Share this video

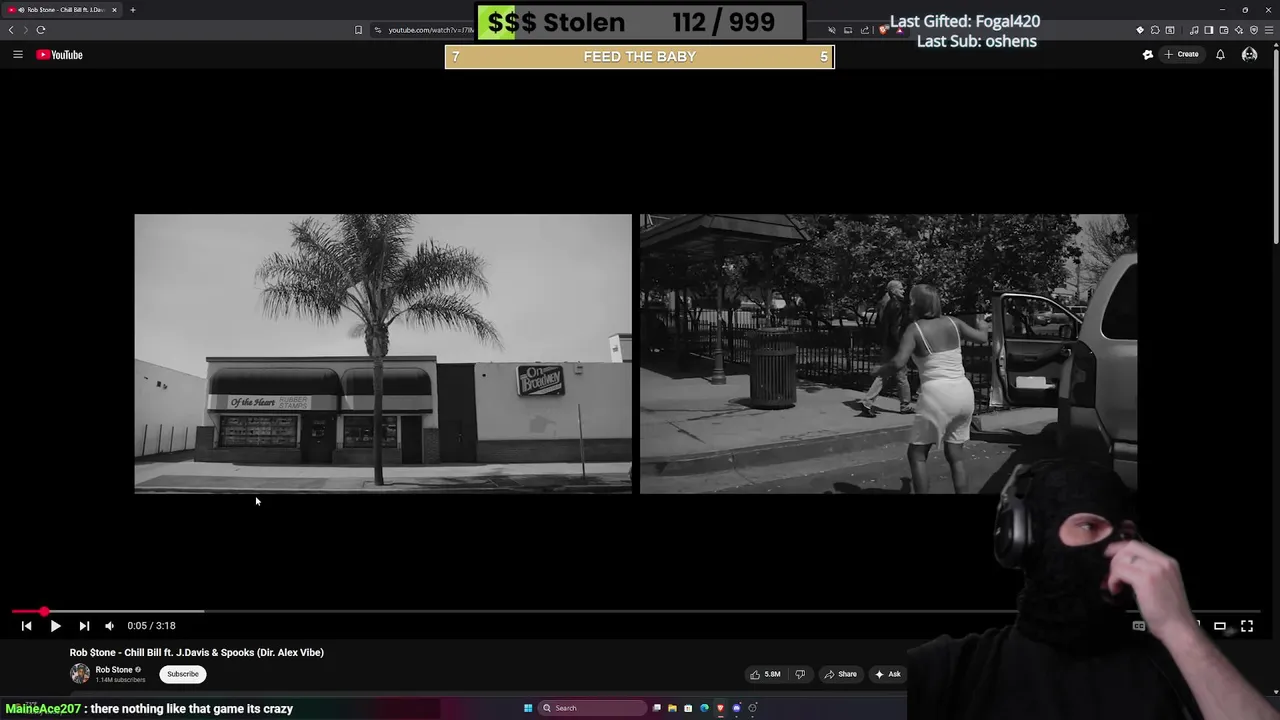(x=841, y=674)
